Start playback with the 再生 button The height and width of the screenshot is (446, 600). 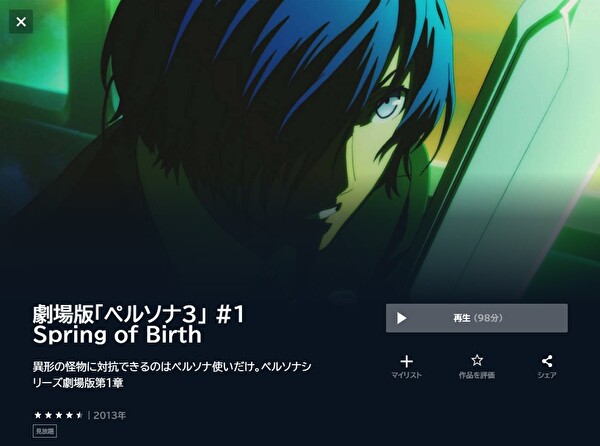[477, 318]
